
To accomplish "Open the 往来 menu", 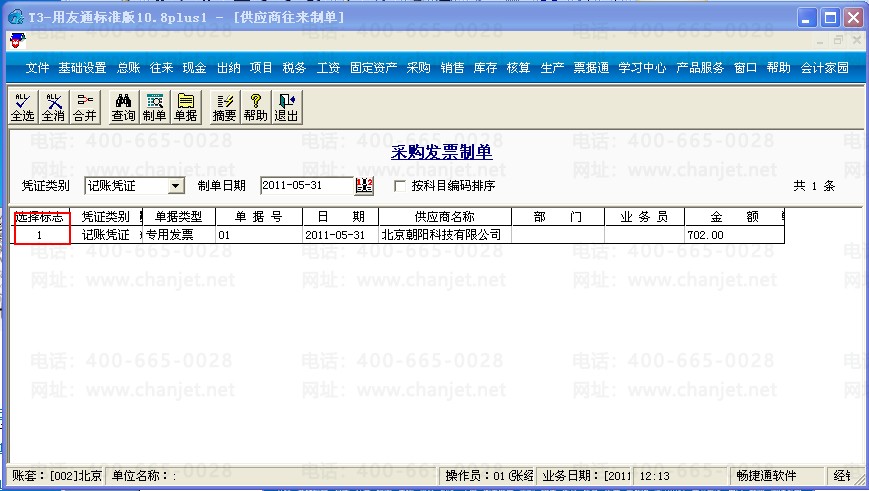I will 161,68.
